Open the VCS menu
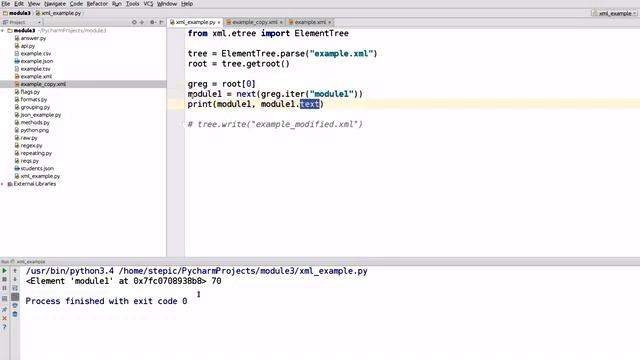 coord(148,4)
